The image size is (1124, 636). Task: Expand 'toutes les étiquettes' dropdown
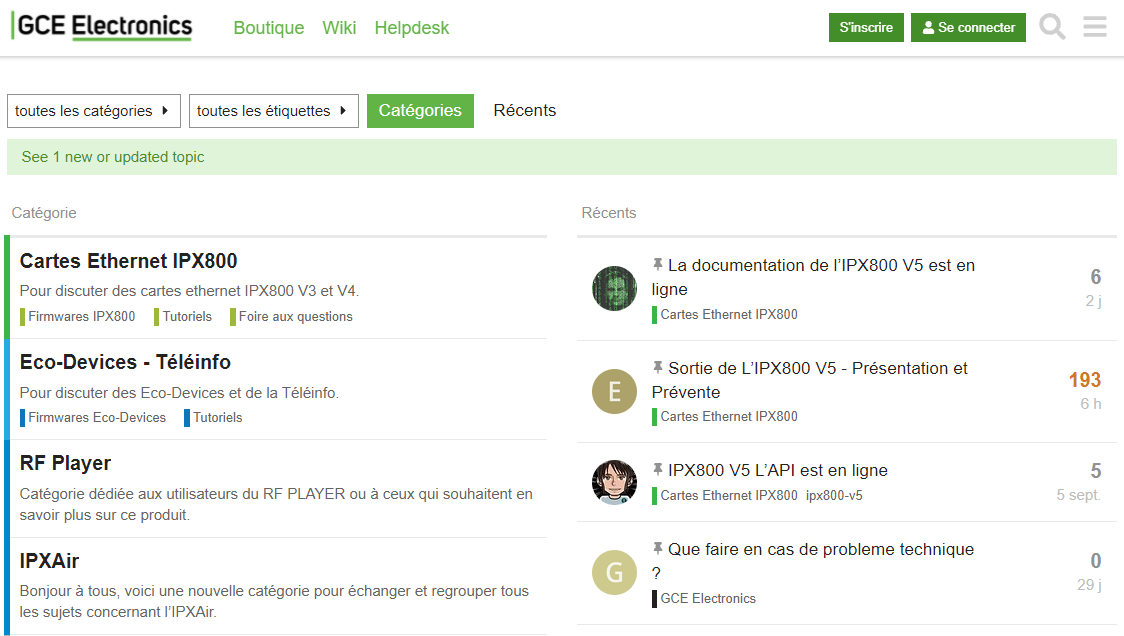[x=273, y=111]
